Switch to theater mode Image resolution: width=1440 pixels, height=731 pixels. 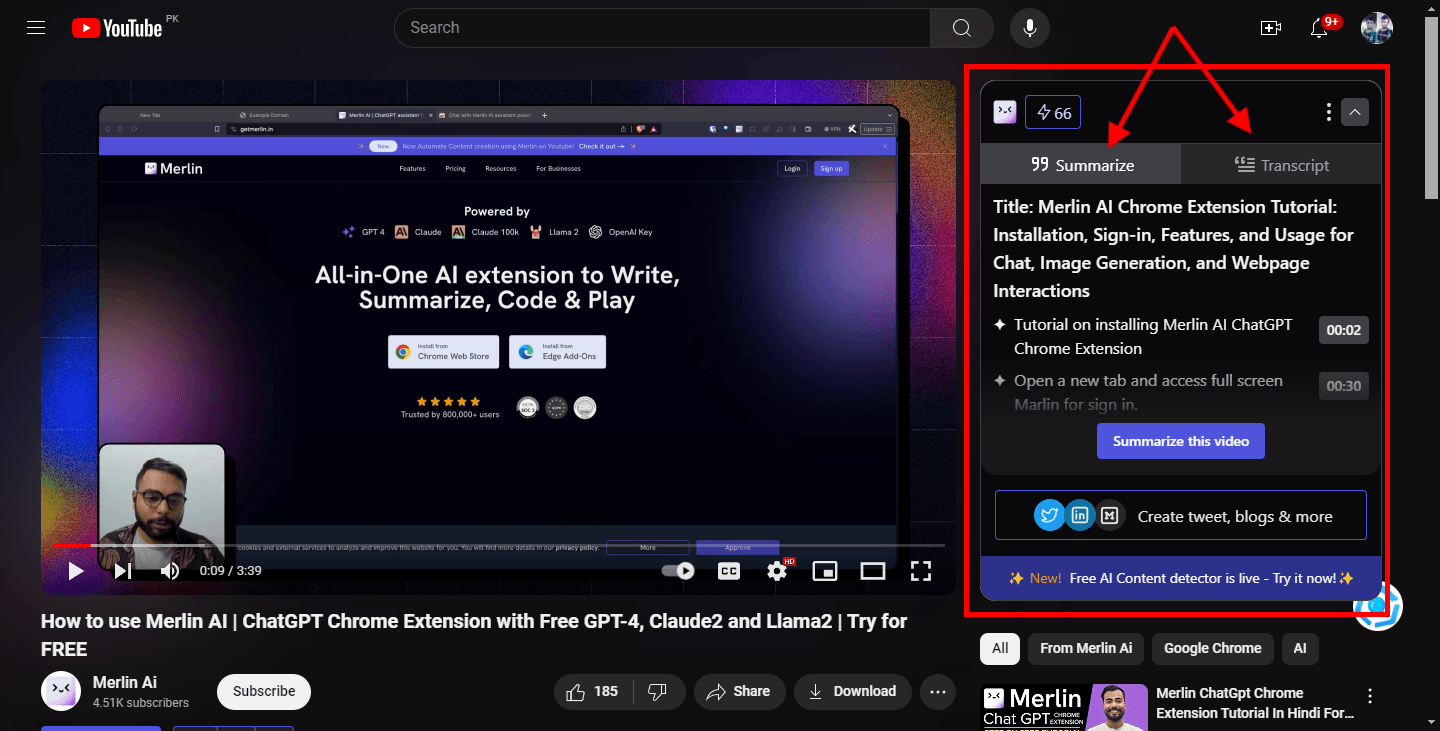click(873, 571)
